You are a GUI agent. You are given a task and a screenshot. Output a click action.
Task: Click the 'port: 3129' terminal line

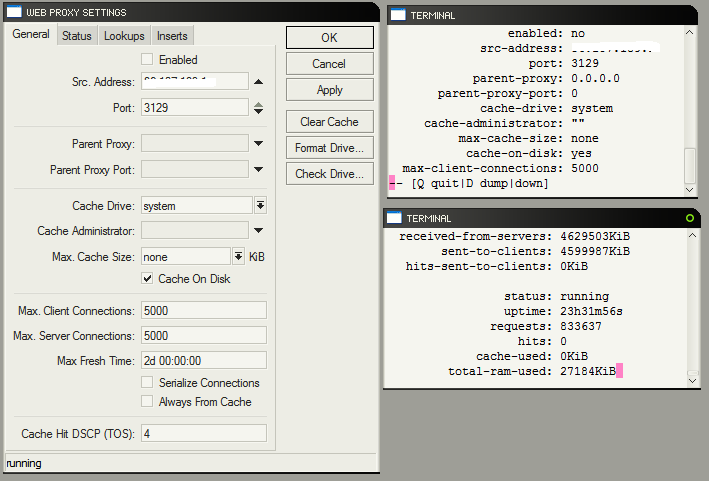564,63
